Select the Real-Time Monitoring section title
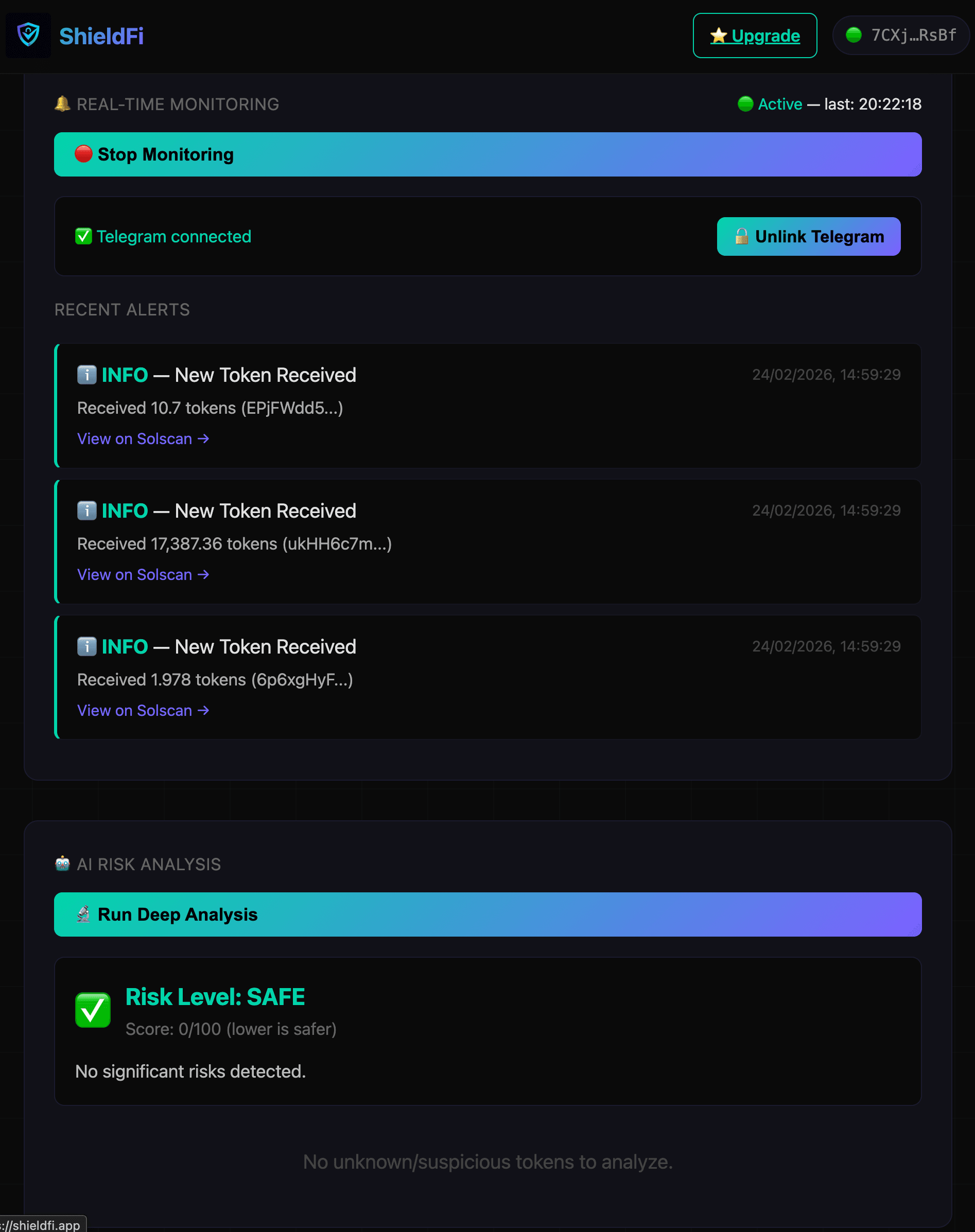Image resolution: width=975 pixels, height=1232 pixels. tap(178, 104)
